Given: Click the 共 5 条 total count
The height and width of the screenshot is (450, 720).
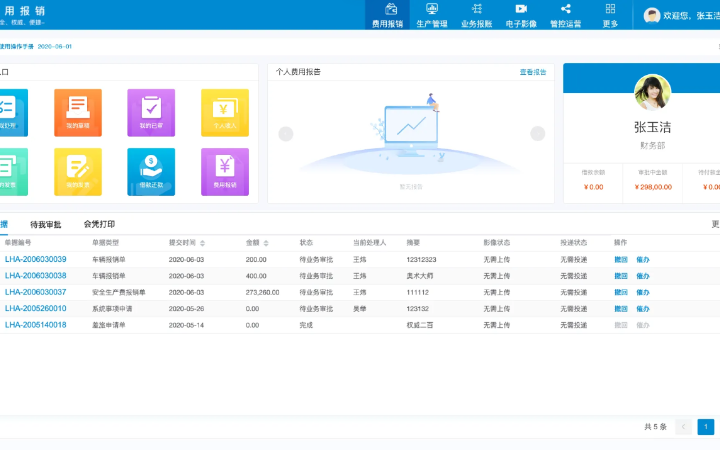Looking at the screenshot, I should [x=655, y=427].
